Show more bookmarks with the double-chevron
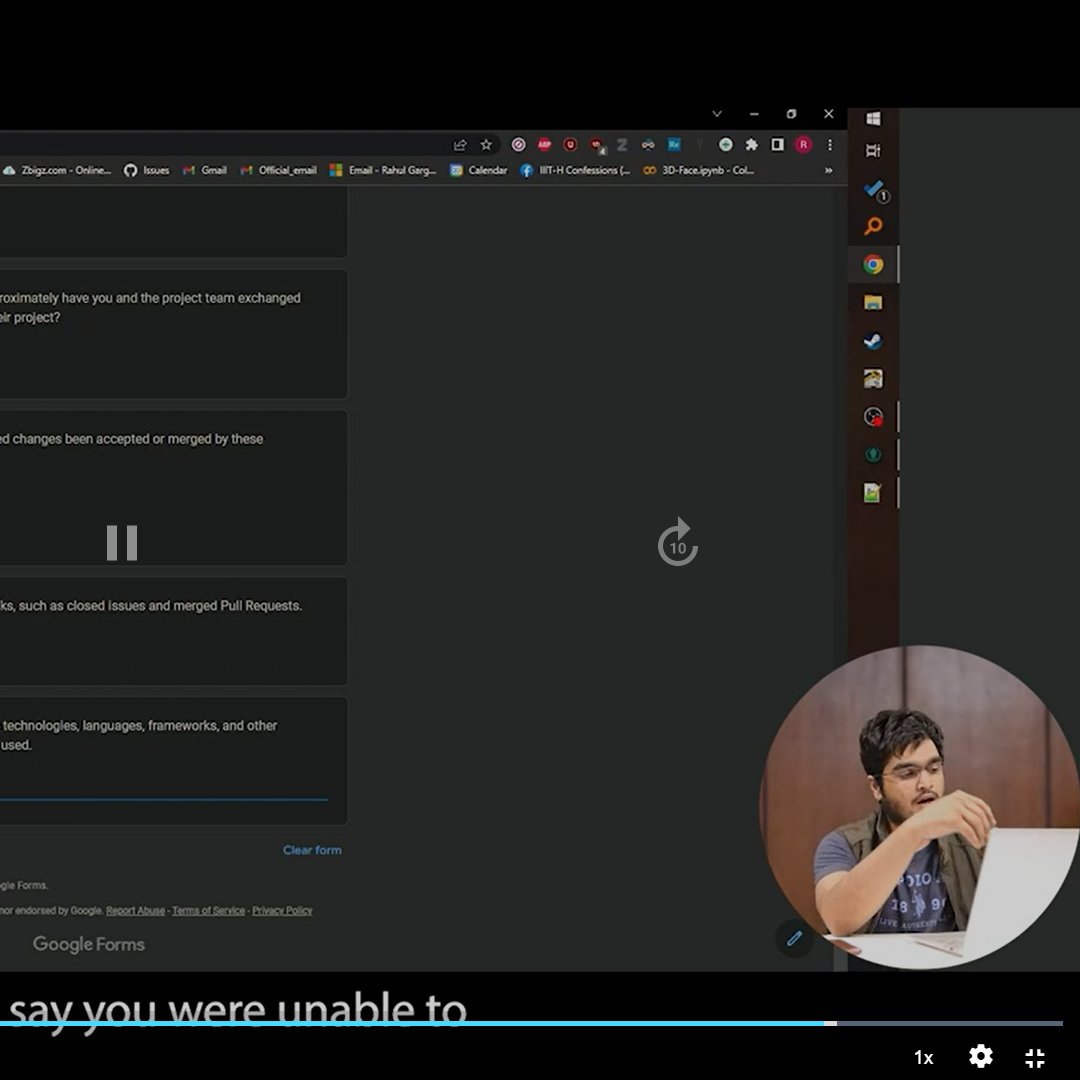Screen dimensions: 1080x1080 [x=829, y=170]
